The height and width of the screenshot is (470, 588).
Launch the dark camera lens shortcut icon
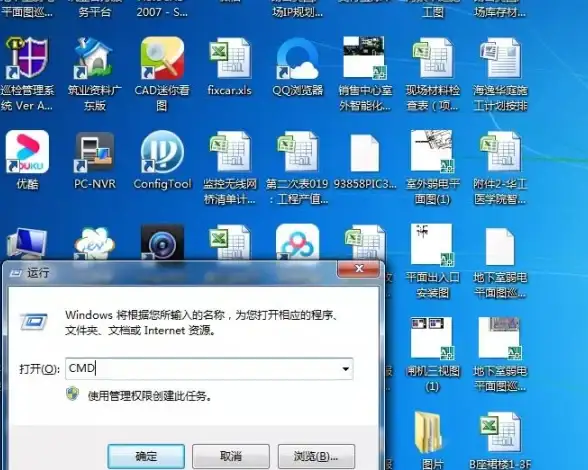click(x=162, y=242)
